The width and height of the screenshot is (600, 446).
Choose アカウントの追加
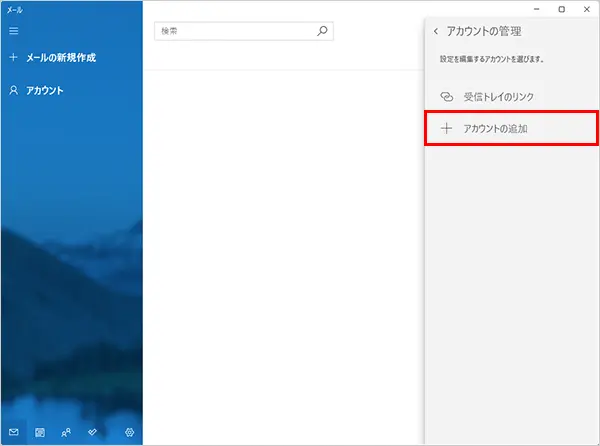click(512, 129)
